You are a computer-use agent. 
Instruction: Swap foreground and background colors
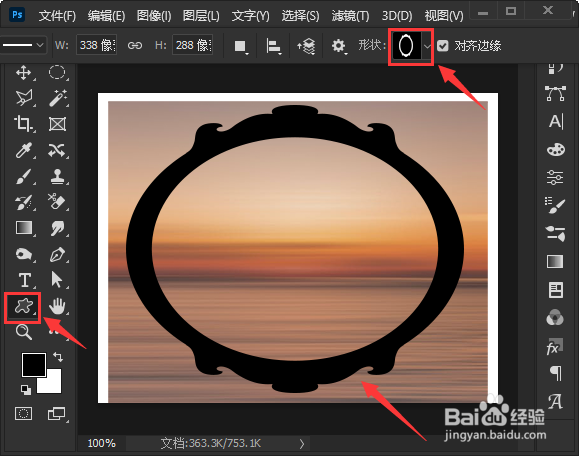point(58,357)
